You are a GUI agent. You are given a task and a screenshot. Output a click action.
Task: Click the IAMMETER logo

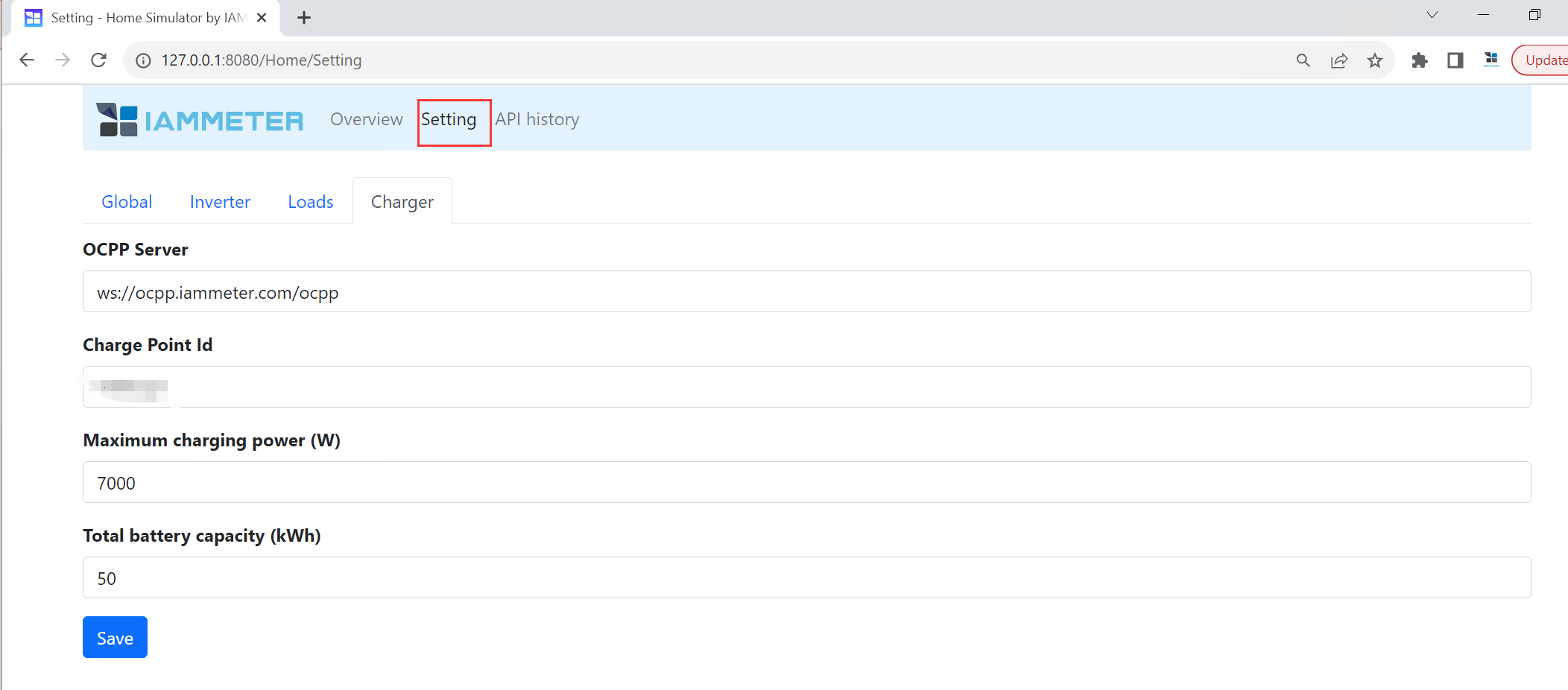click(x=200, y=120)
